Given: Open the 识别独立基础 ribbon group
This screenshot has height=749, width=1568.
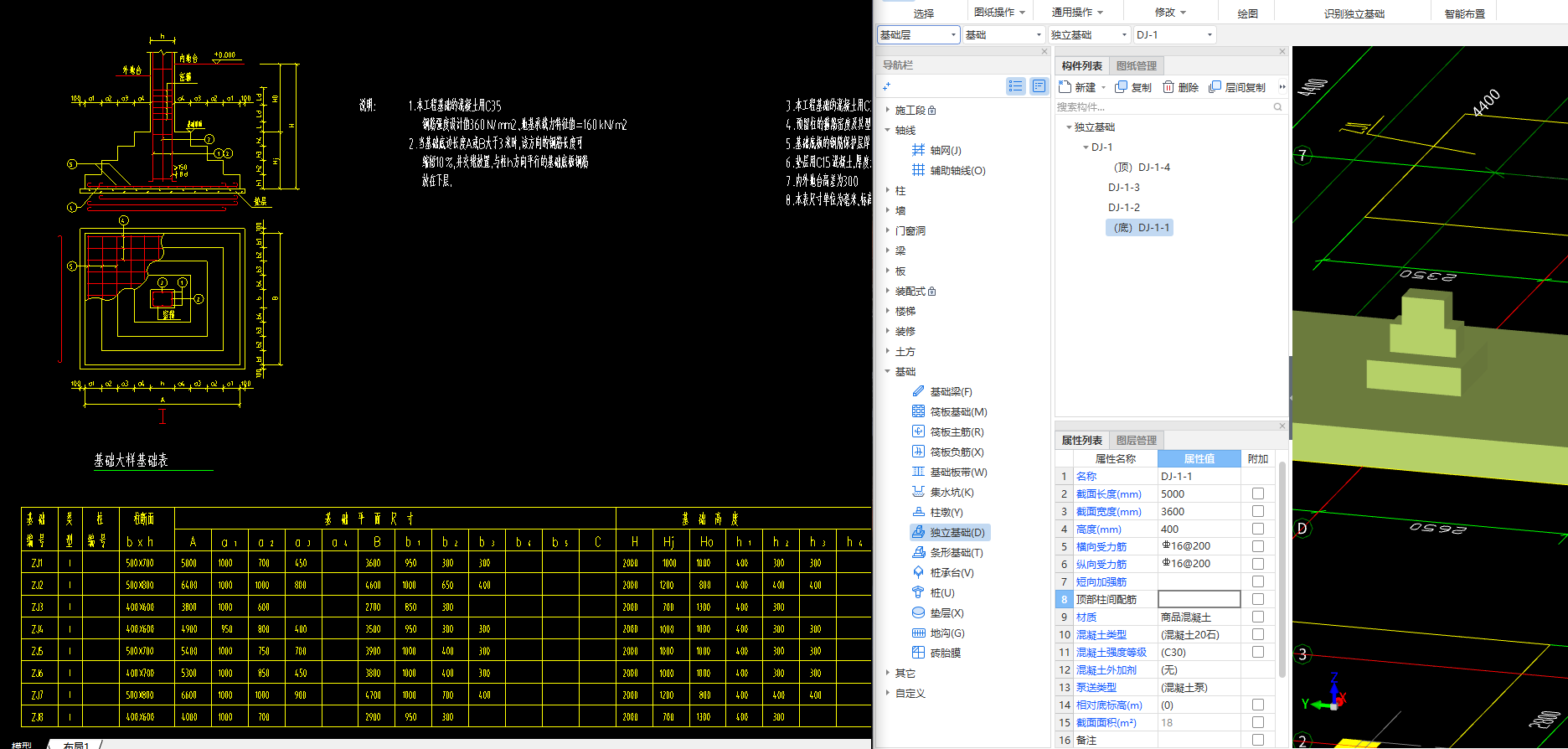Looking at the screenshot, I should coord(1354,13).
